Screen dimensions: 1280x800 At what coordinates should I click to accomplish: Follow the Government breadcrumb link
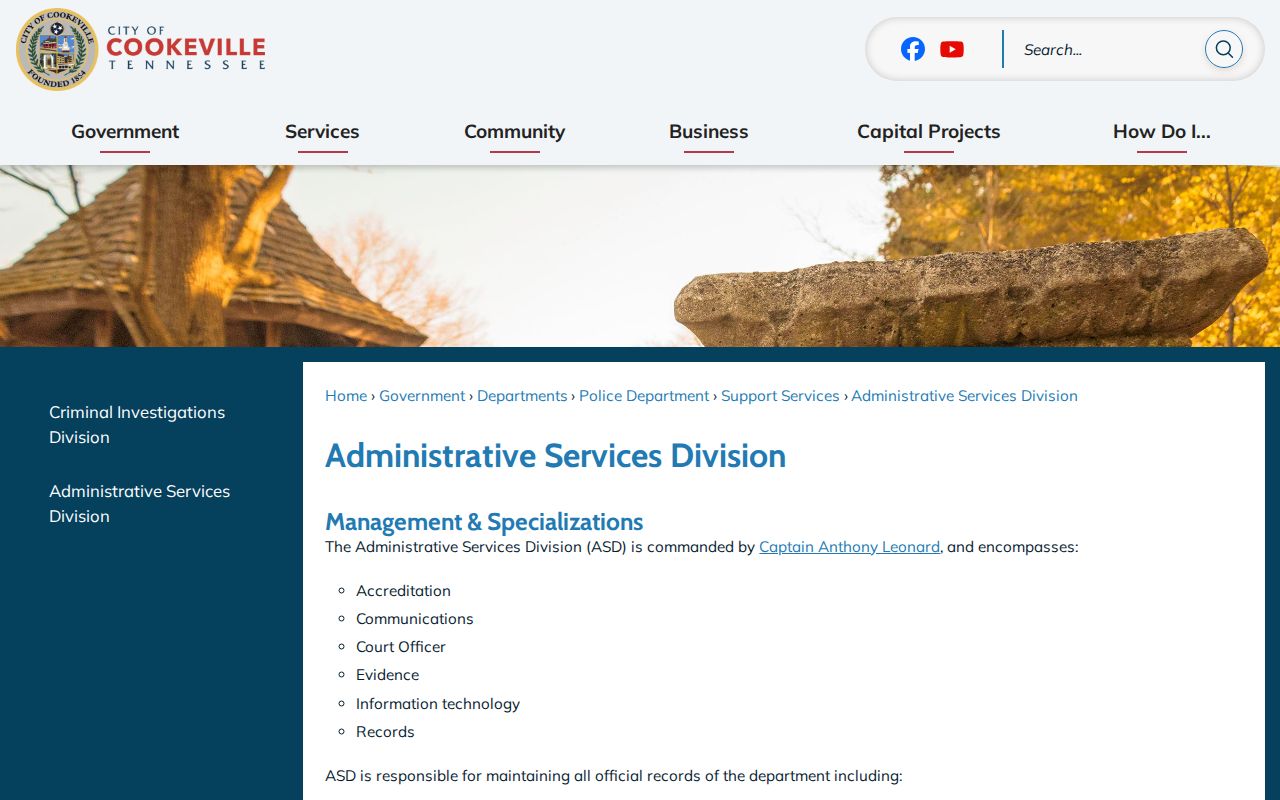[x=422, y=396]
